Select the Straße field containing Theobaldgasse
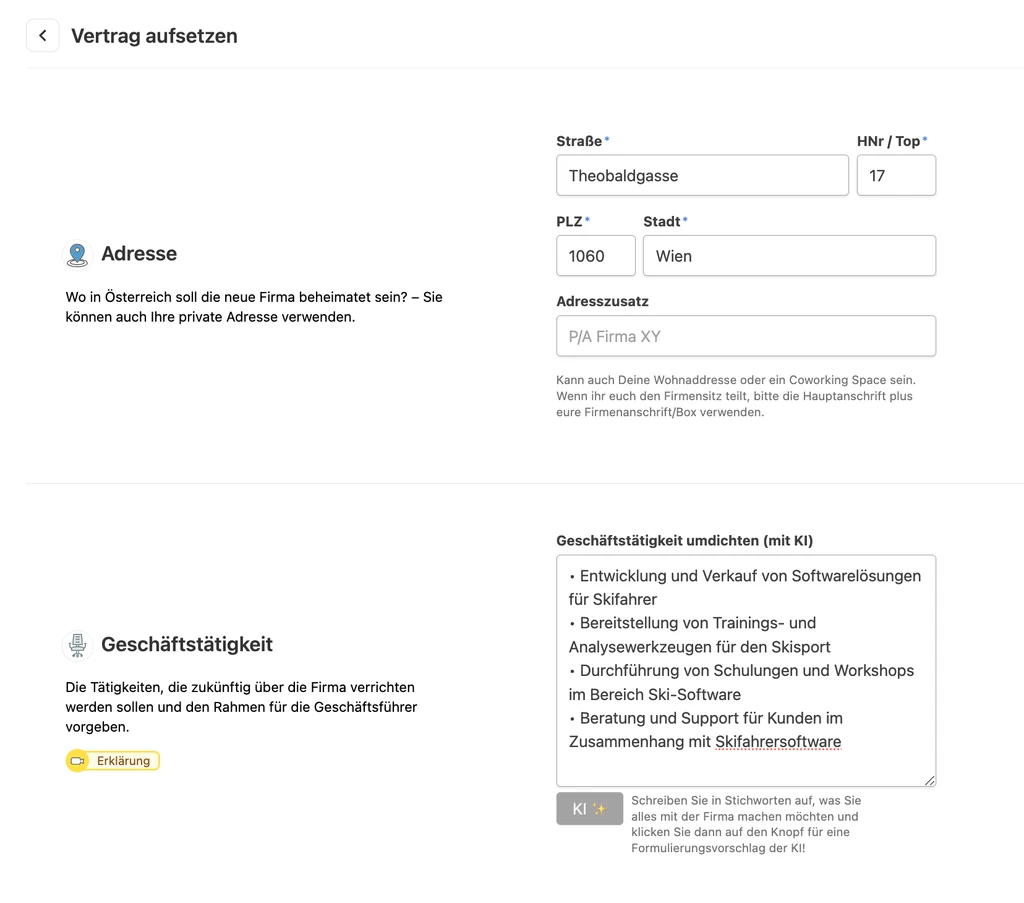 (x=702, y=175)
